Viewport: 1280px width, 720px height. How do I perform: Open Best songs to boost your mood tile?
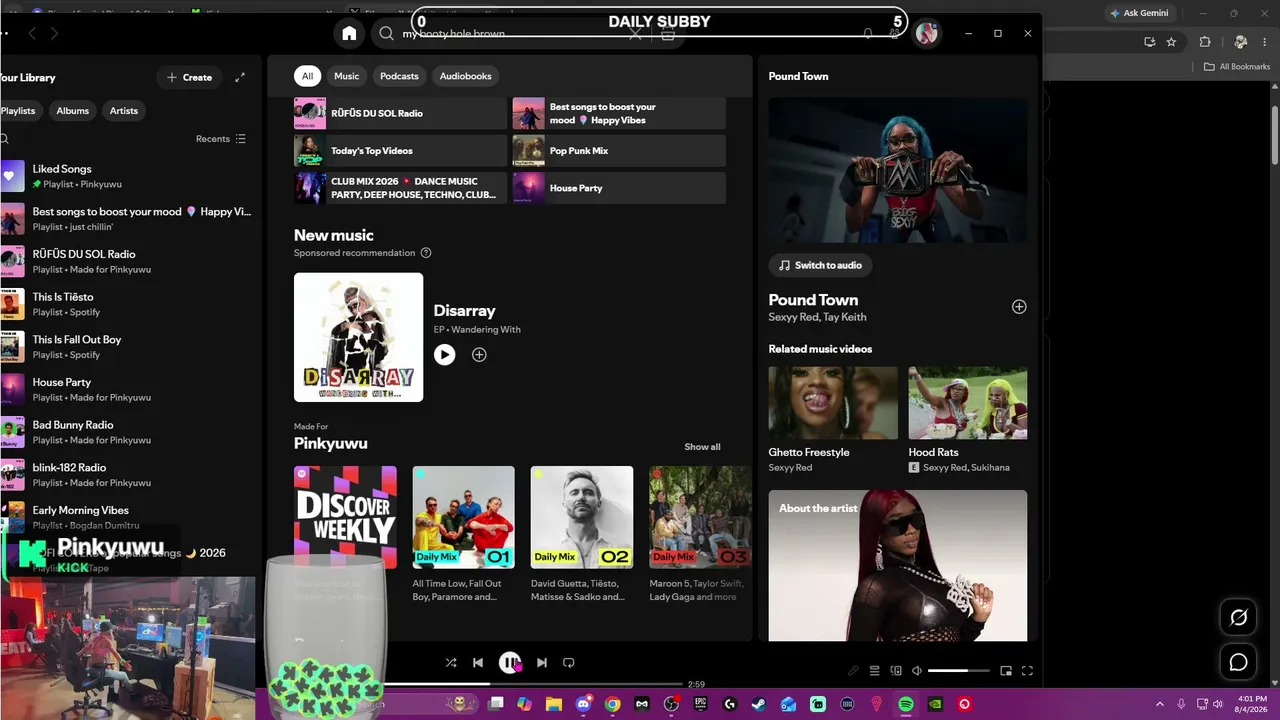(619, 114)
